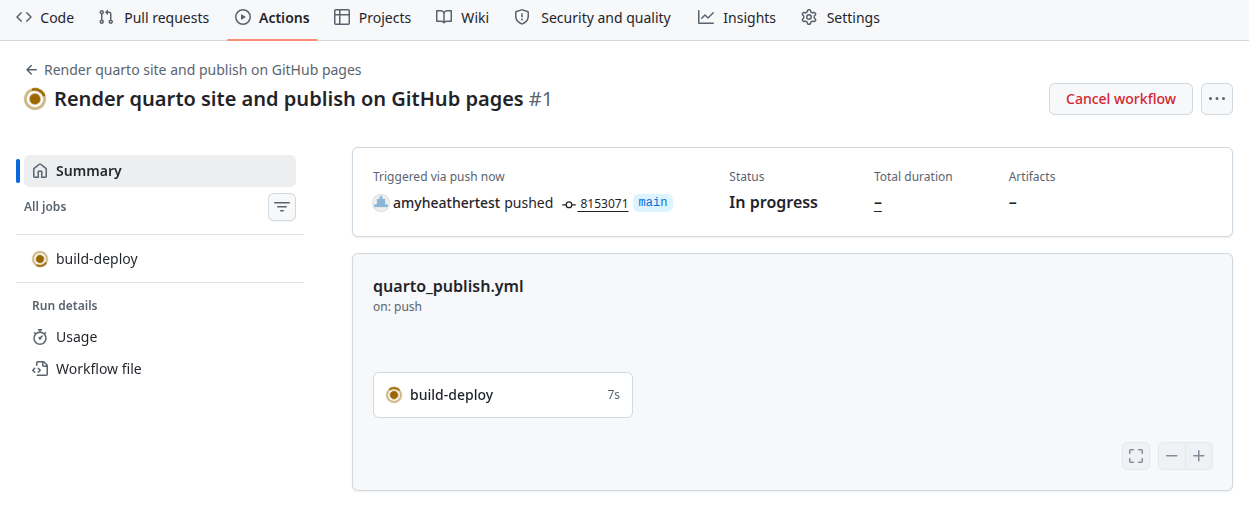Click the back arrow beside workflow name
Viewport: 1249px width, 507px height.
(32, 70)
